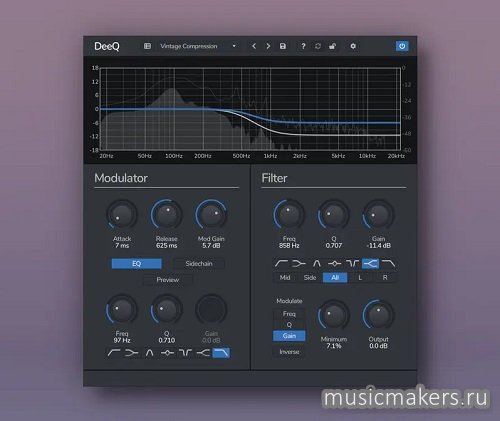The width and height of the screenshot is (500, 421).
Task: Select high-pass shape in Modulator filter row
Action: pyautogui.click(x=114, y=353)
